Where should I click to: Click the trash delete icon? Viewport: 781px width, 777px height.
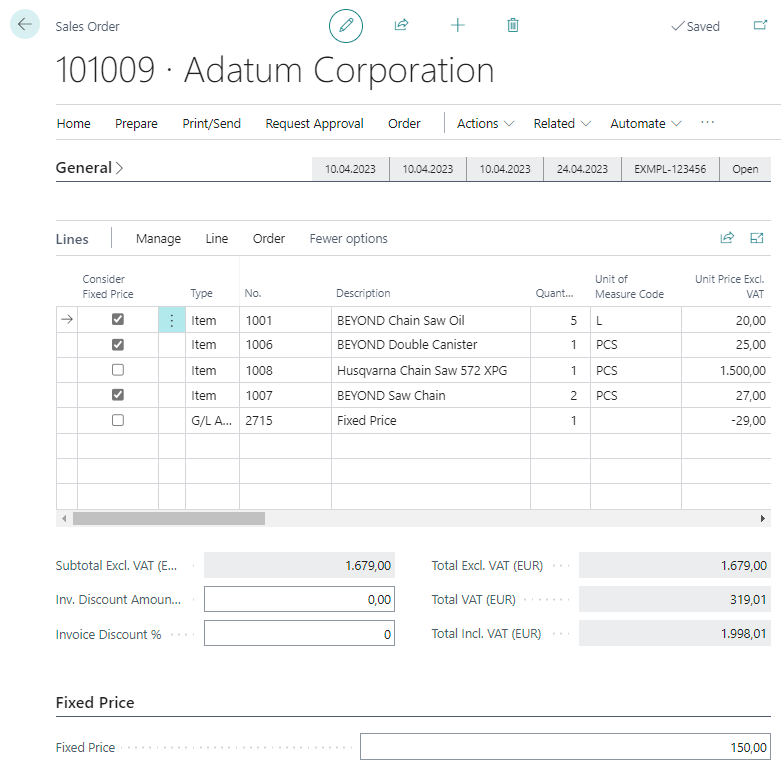tap(513, 26)
